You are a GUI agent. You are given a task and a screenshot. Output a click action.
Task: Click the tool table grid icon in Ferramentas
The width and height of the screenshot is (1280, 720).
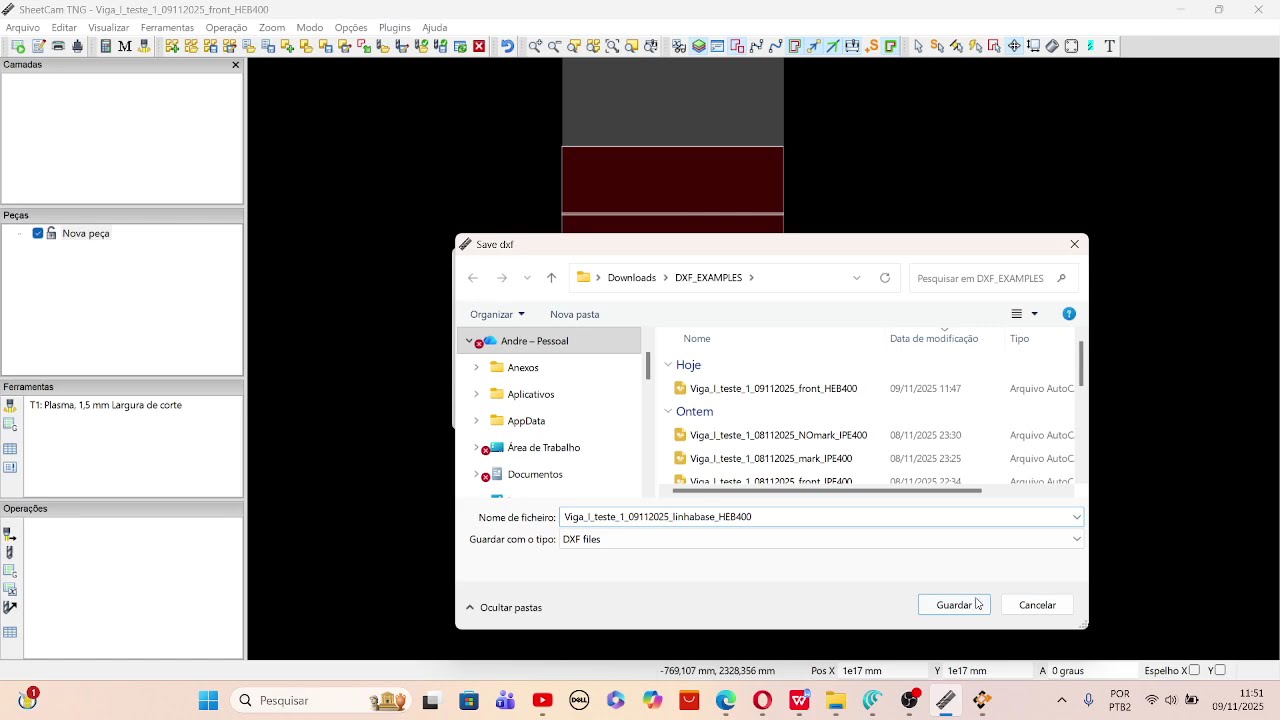[x=10, y=449]
